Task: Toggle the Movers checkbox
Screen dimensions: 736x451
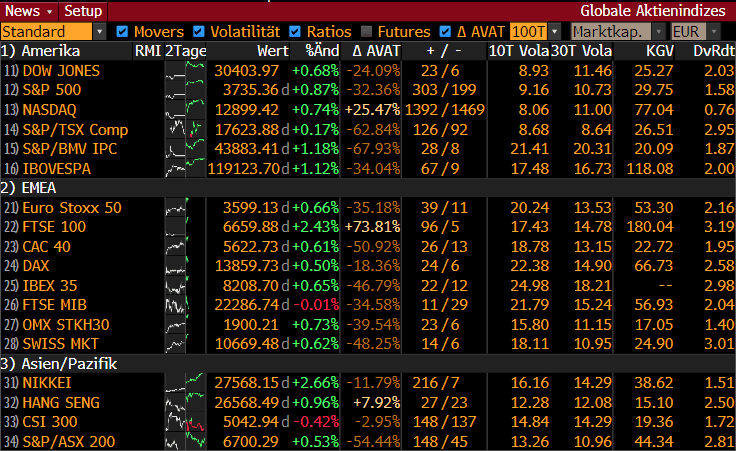Action: (122, 31)
